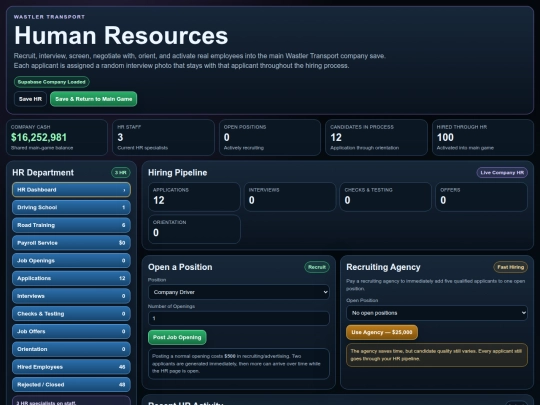Screen dimensions: 540x405
Task: Open Payroll Service section
Action: click(71, 243)
